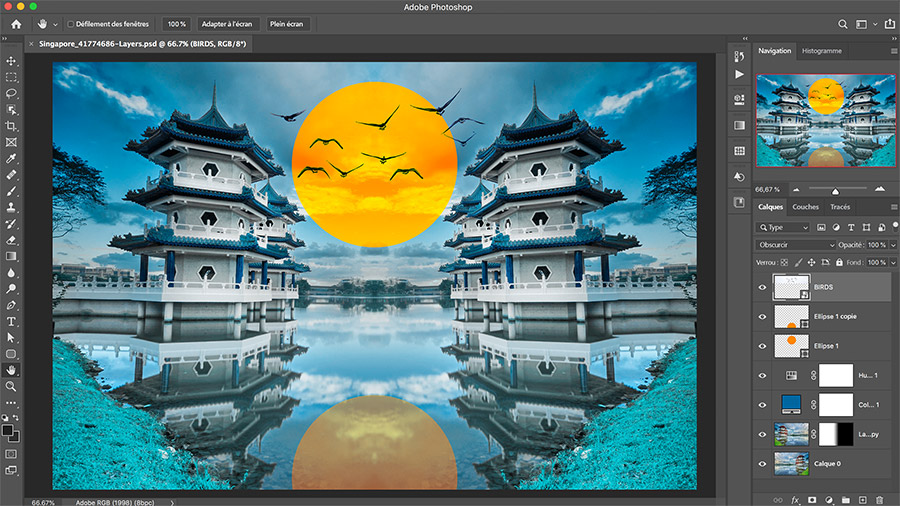Select the Gradient tool
This screenshot has width=900, height=506.
click(11, 256)
